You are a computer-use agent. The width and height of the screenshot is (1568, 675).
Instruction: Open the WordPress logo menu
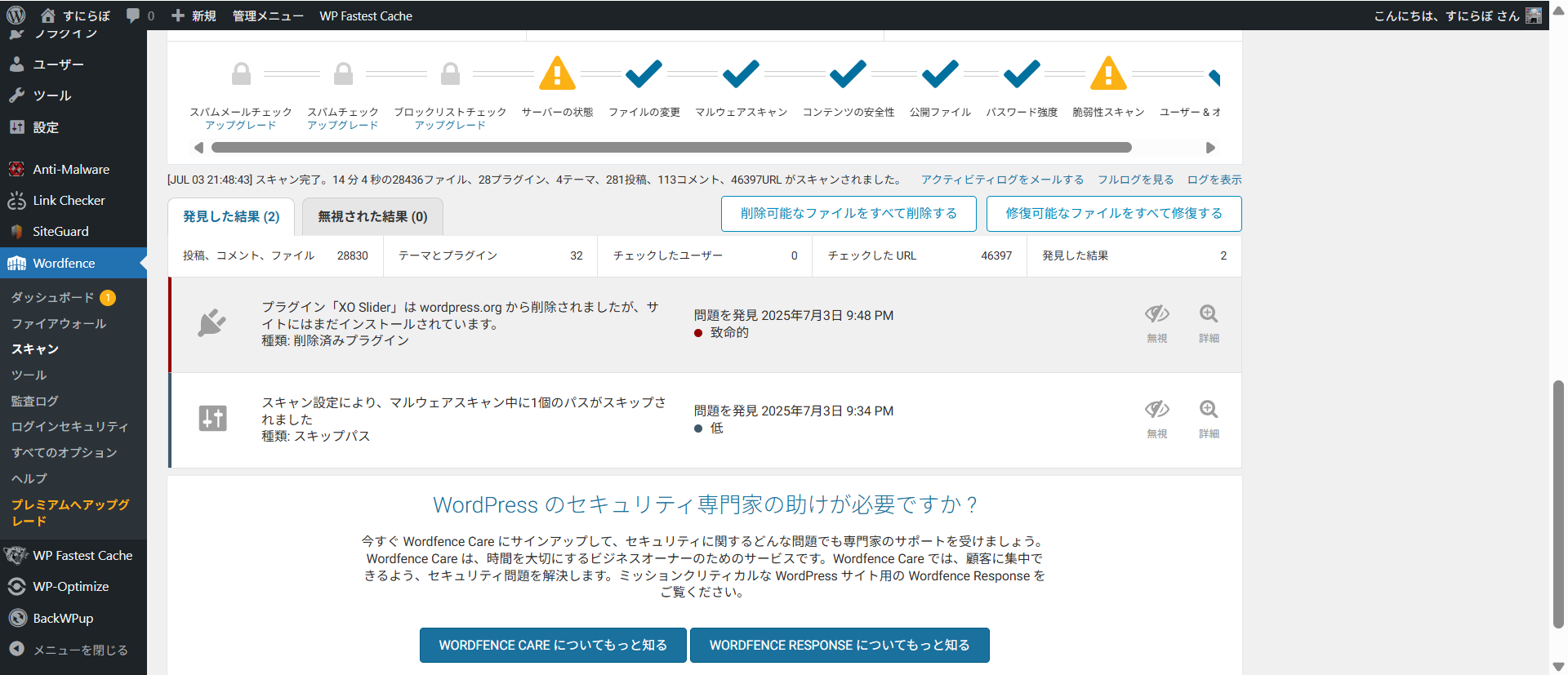click(x=16, y=16)
